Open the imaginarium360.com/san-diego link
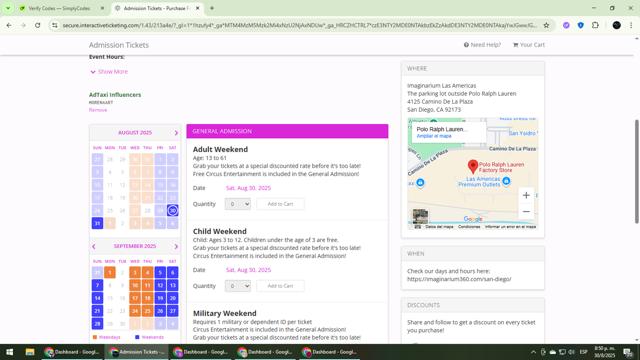 459,279
